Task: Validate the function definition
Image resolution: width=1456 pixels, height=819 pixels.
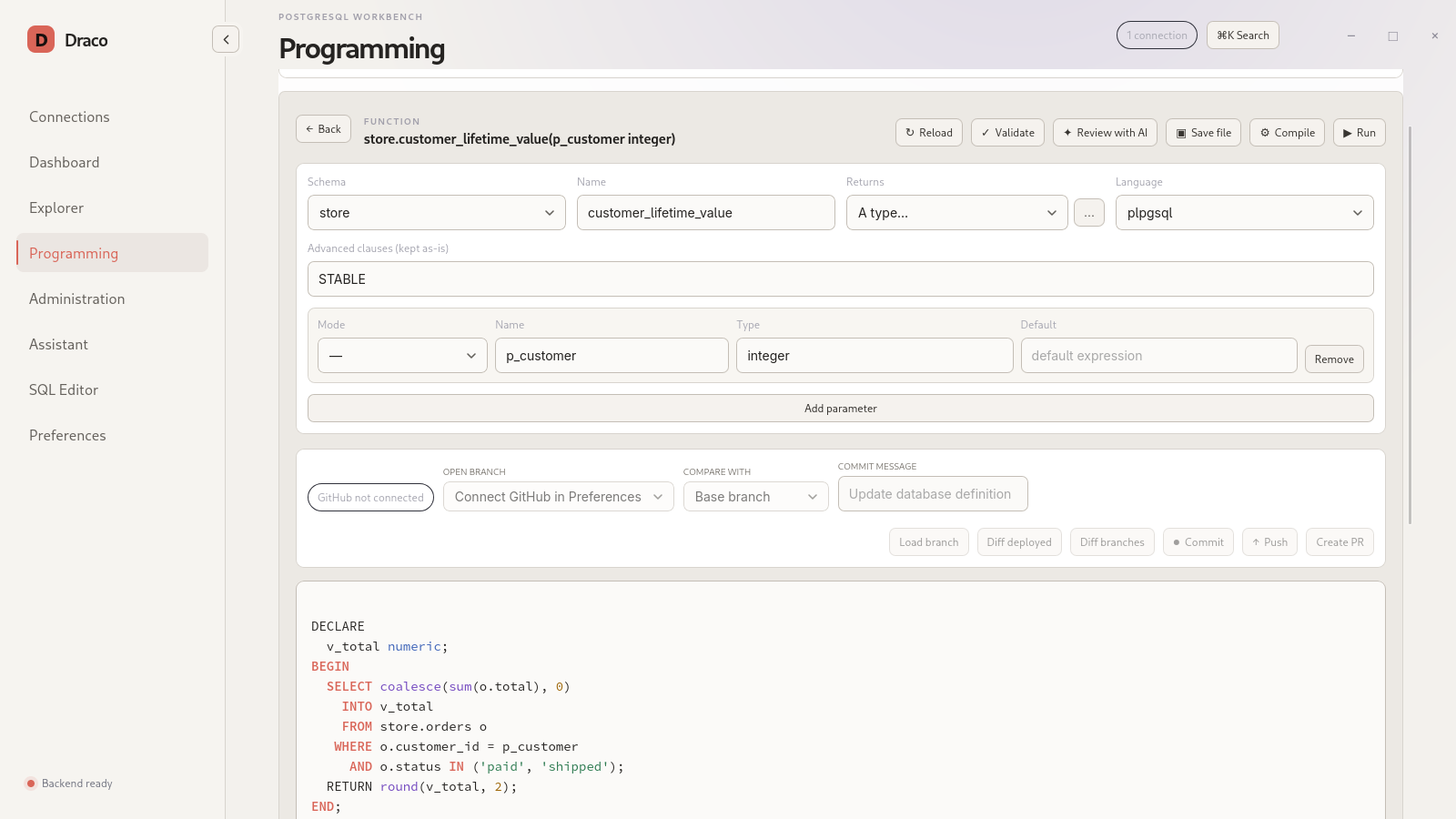Action: pos(1007,133)
